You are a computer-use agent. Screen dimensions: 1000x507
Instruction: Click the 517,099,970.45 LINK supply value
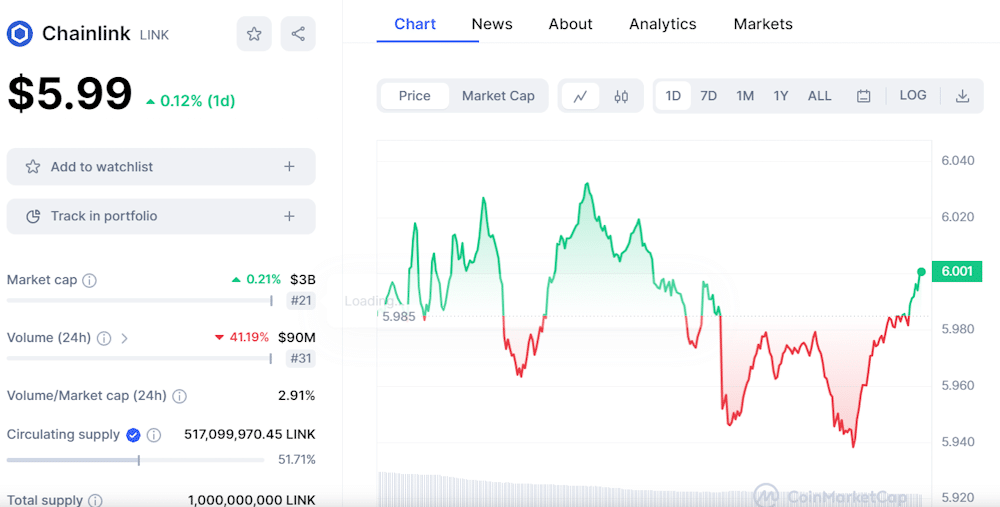point(250,434)
